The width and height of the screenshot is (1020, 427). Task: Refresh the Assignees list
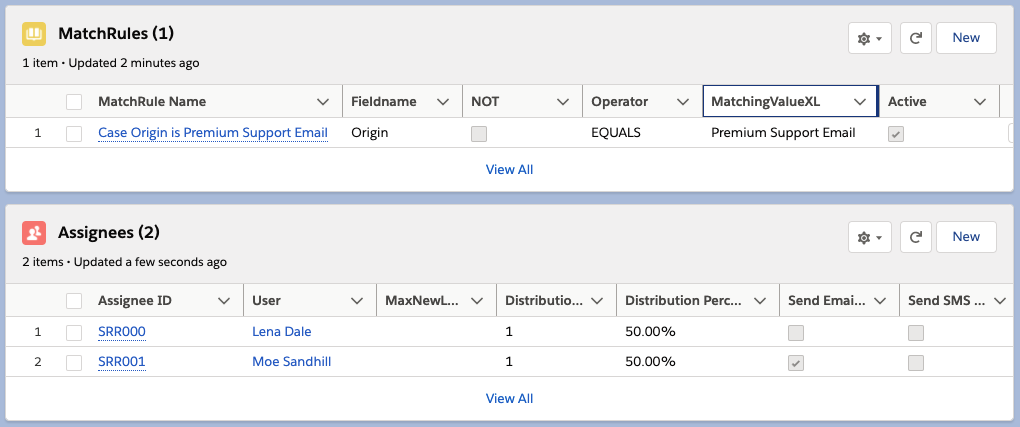point(916,238)
